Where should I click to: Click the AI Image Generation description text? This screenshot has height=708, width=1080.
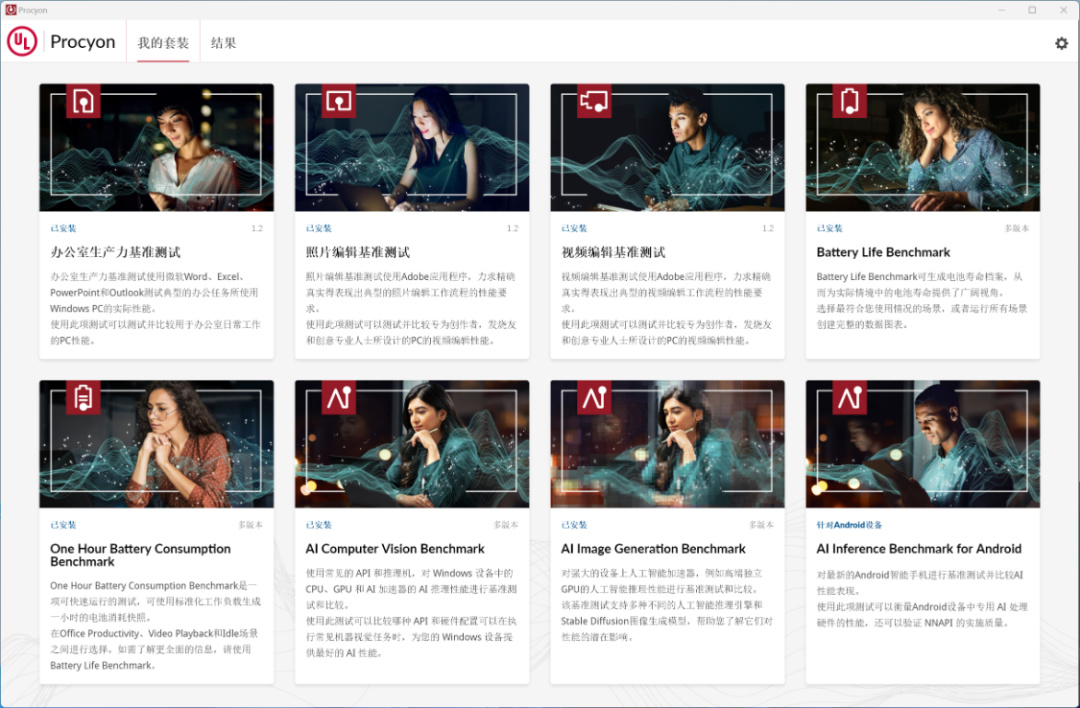(667, 605)
